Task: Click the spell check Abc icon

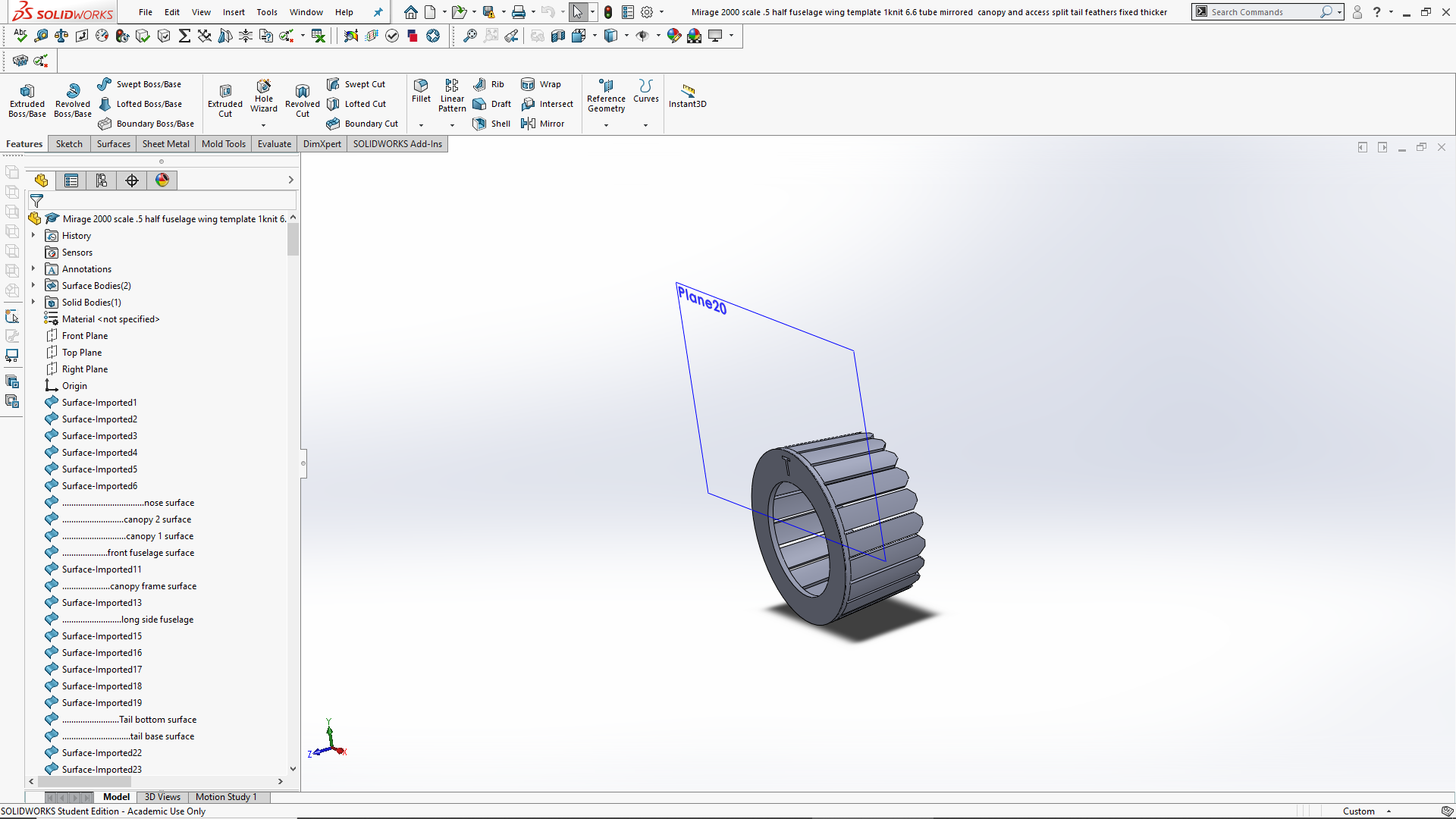Action: [x=20, y=36]
